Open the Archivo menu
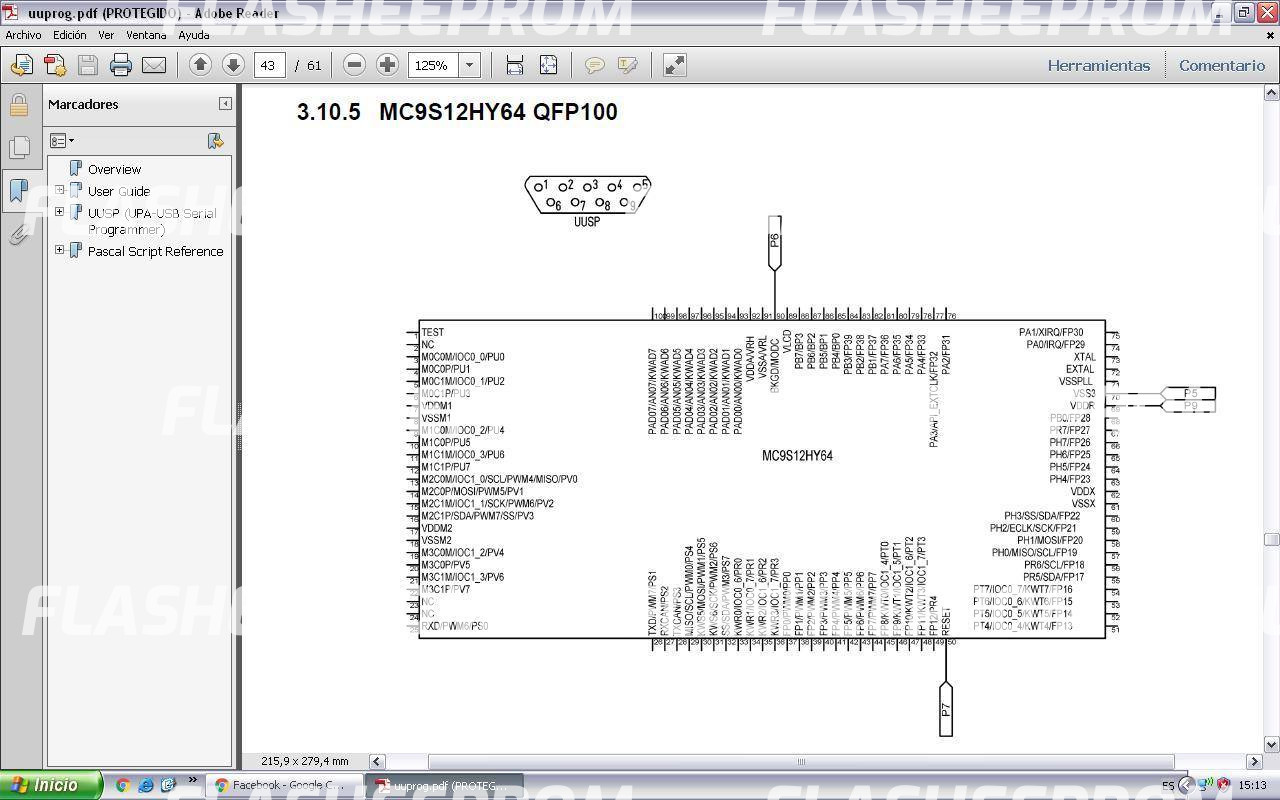Image resolution: width=1280 pixels, height=800 pixels. pyautogui.click(x=23, y=35)
